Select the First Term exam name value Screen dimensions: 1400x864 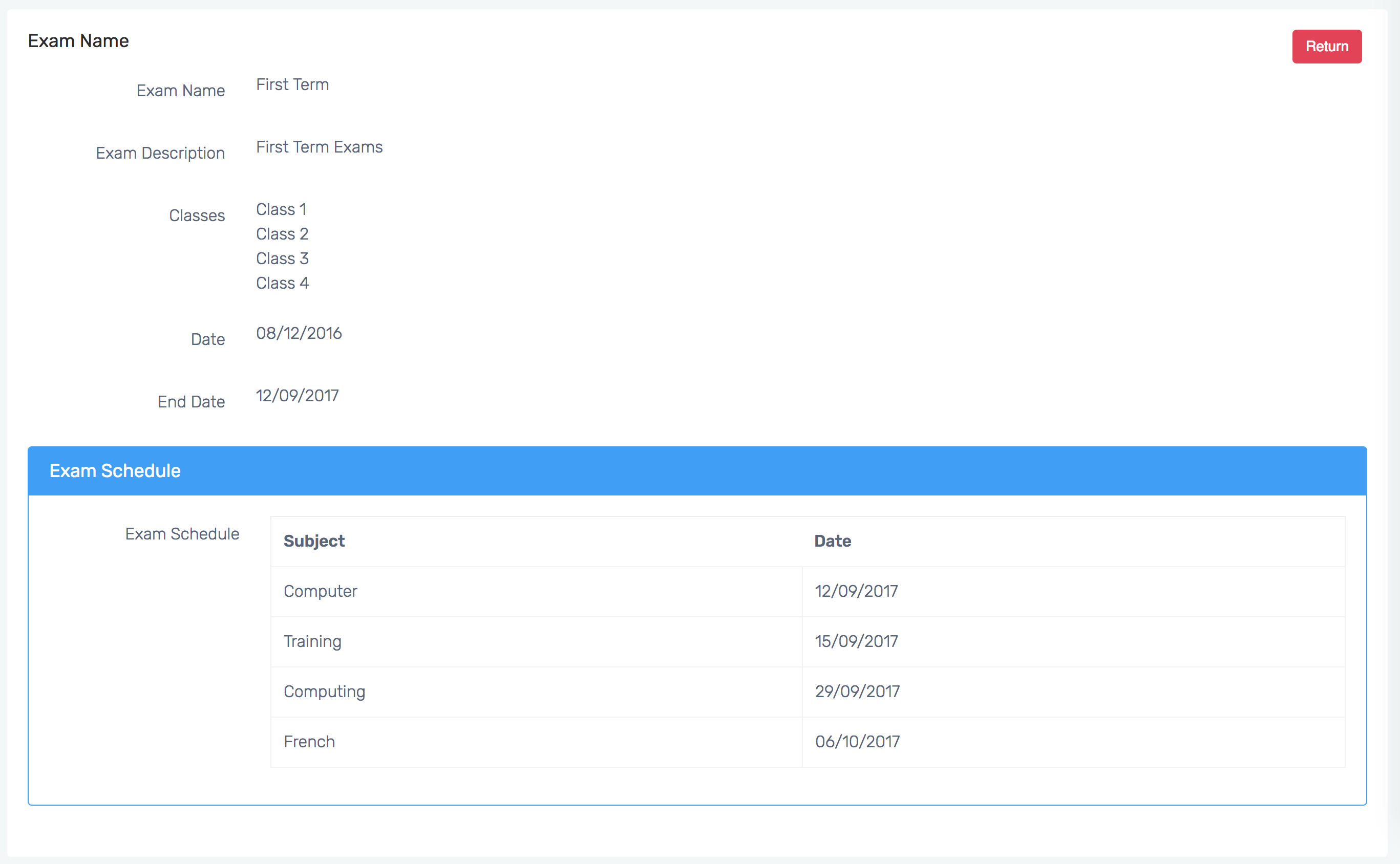[292, 84]
